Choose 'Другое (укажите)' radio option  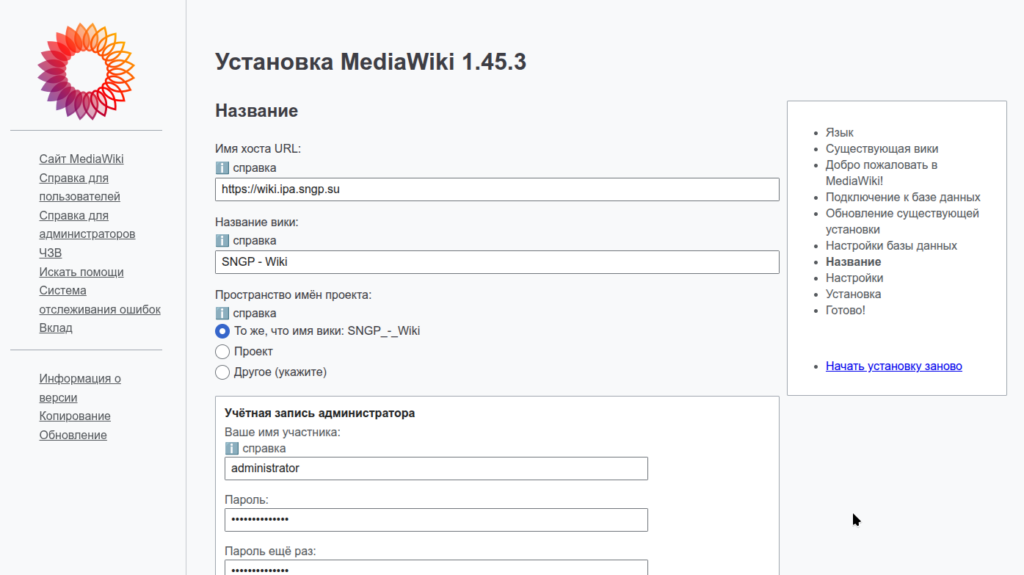click(223, 372)
